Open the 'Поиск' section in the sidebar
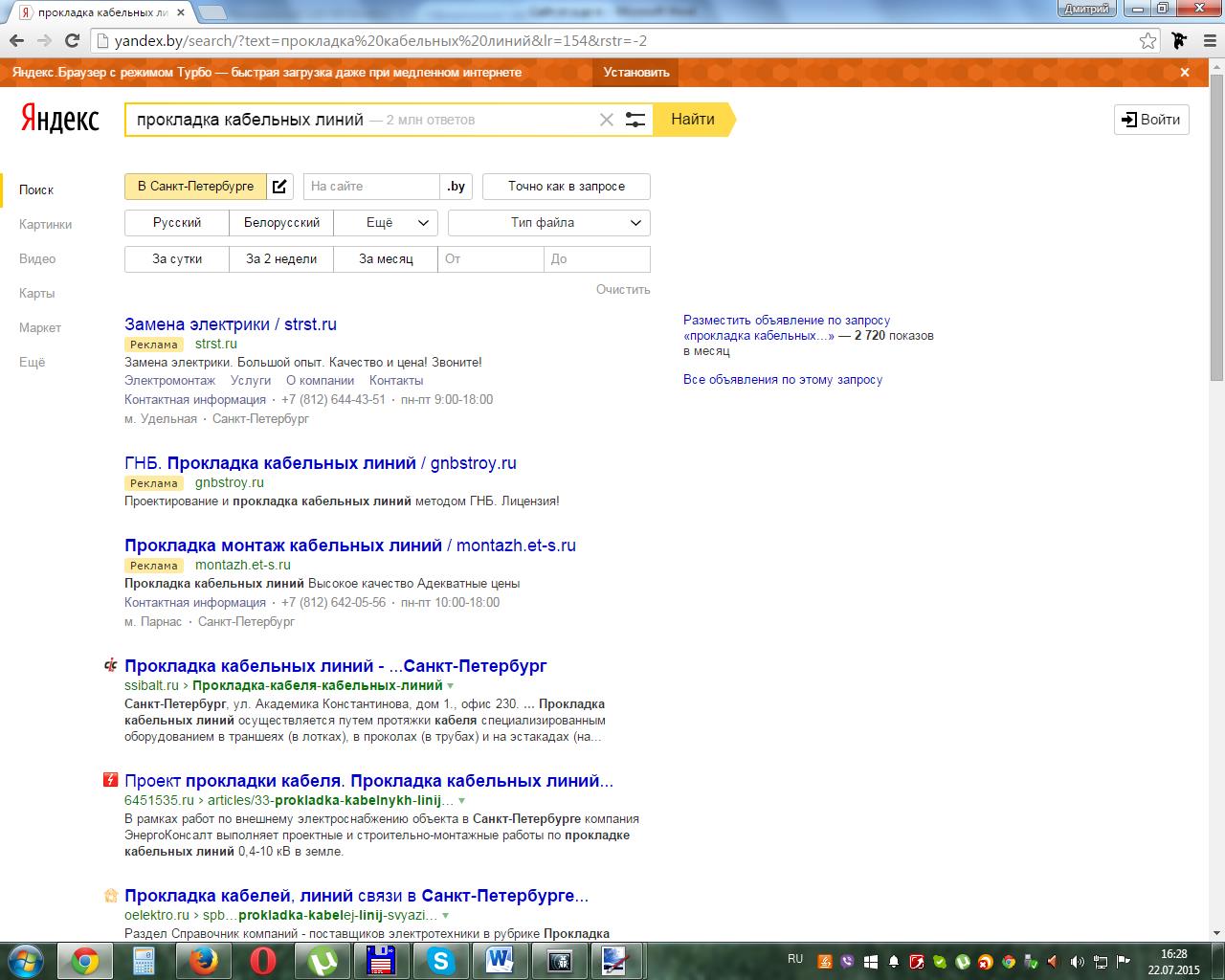 pyautogui.click(x=36, y=189)
